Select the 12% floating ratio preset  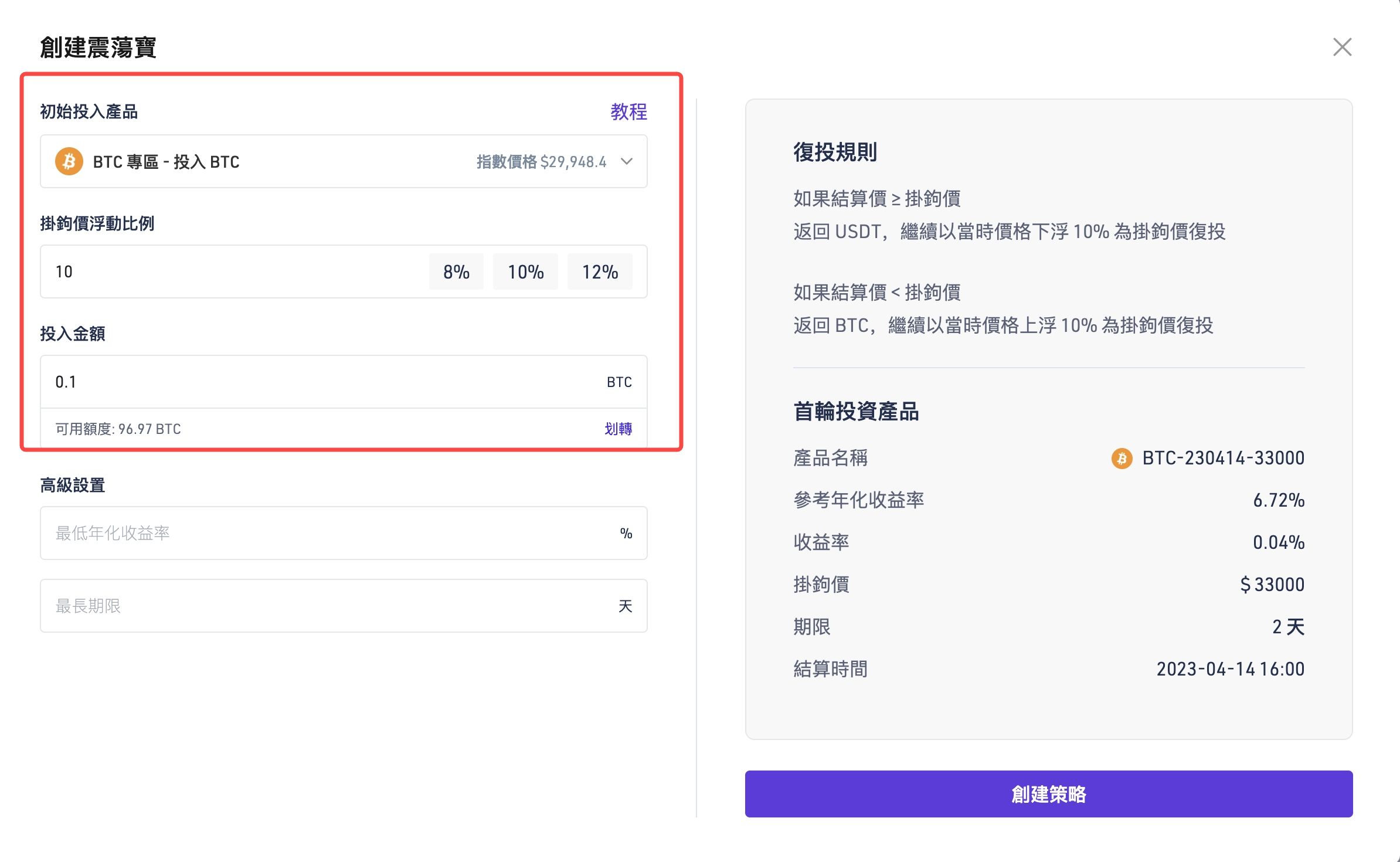[x=600, y=272]
